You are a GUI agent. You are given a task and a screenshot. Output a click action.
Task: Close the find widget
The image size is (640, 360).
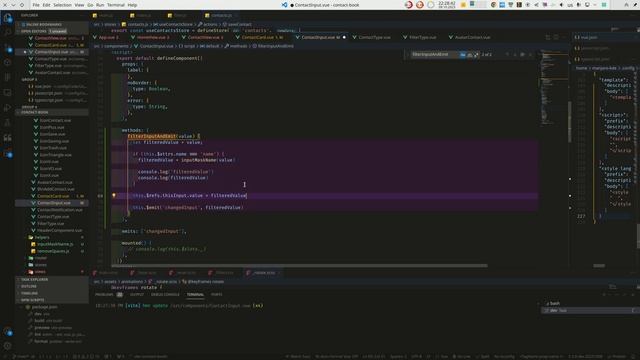pos(530,54)
